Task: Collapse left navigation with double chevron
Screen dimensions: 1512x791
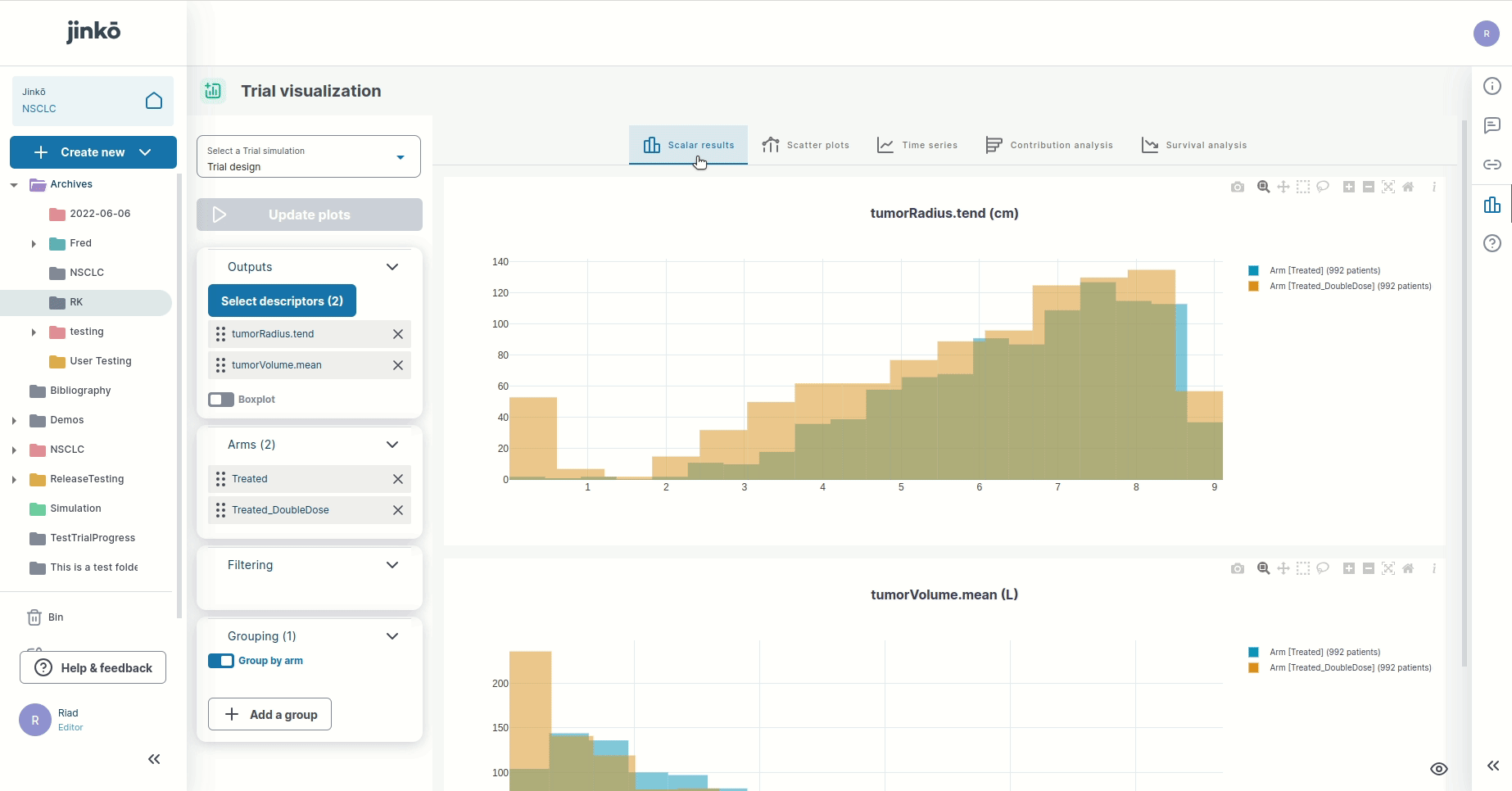Action: [x=154, y=759]
